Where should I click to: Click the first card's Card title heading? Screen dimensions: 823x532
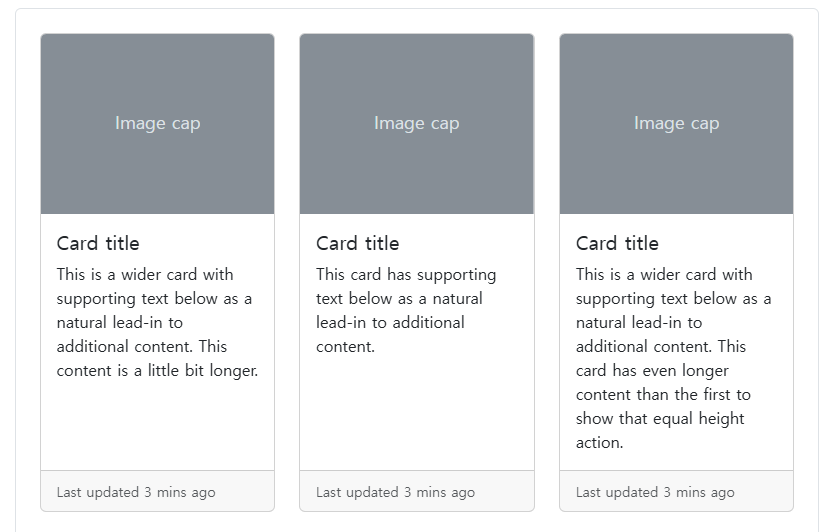[98, 243]
